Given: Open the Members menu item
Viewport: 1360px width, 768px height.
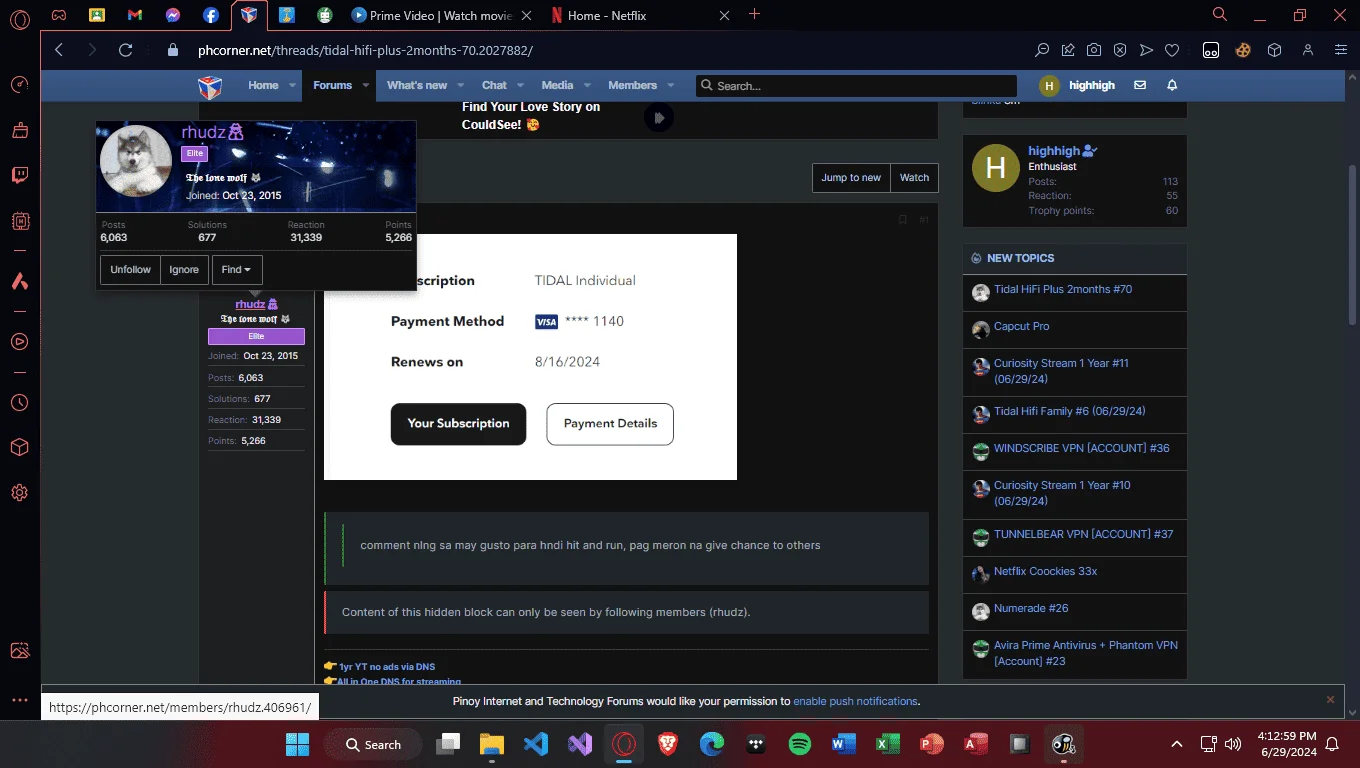Looking at the screenshot, I should tap(632, 85).
